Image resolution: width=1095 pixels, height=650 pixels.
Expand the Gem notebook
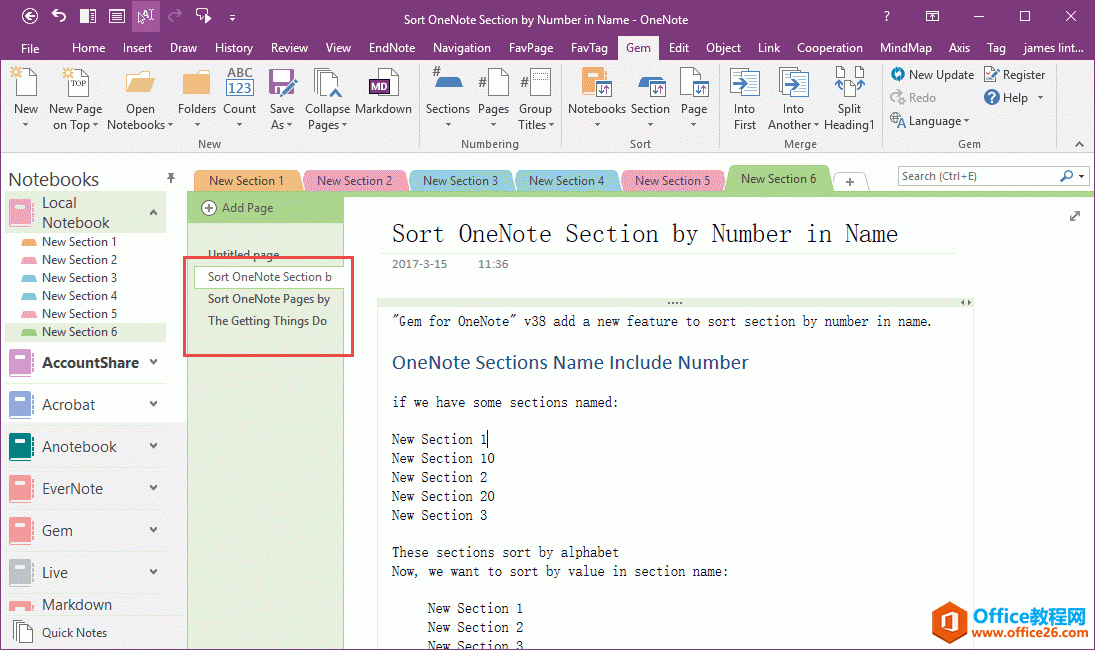[x=154, y=530]
